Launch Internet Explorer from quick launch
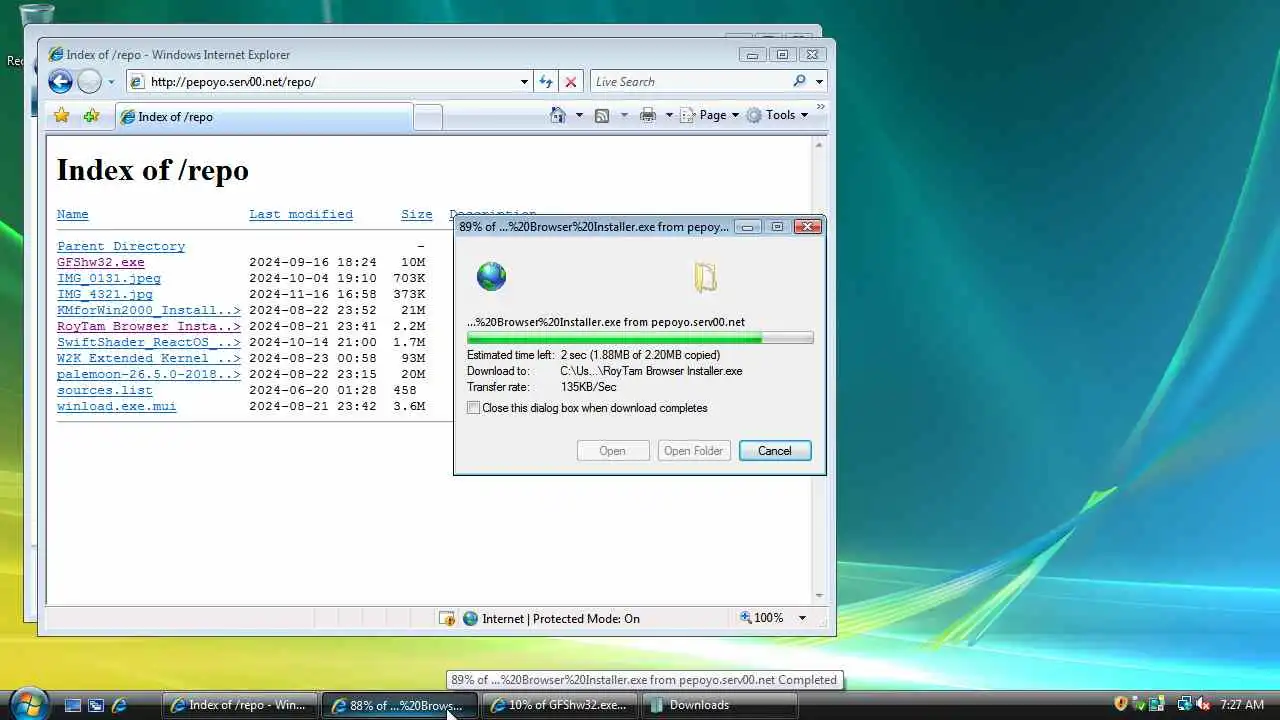This screenshot has width=1280, height=720. 119,705
